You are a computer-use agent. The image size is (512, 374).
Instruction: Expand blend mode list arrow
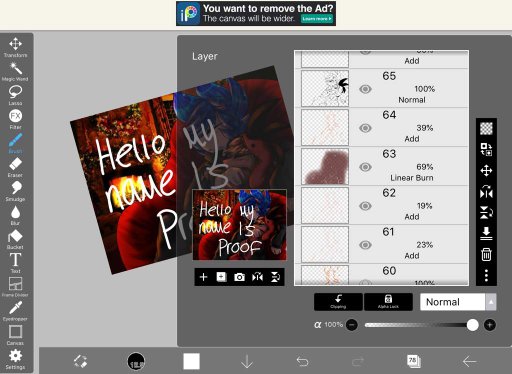(491, 302)
